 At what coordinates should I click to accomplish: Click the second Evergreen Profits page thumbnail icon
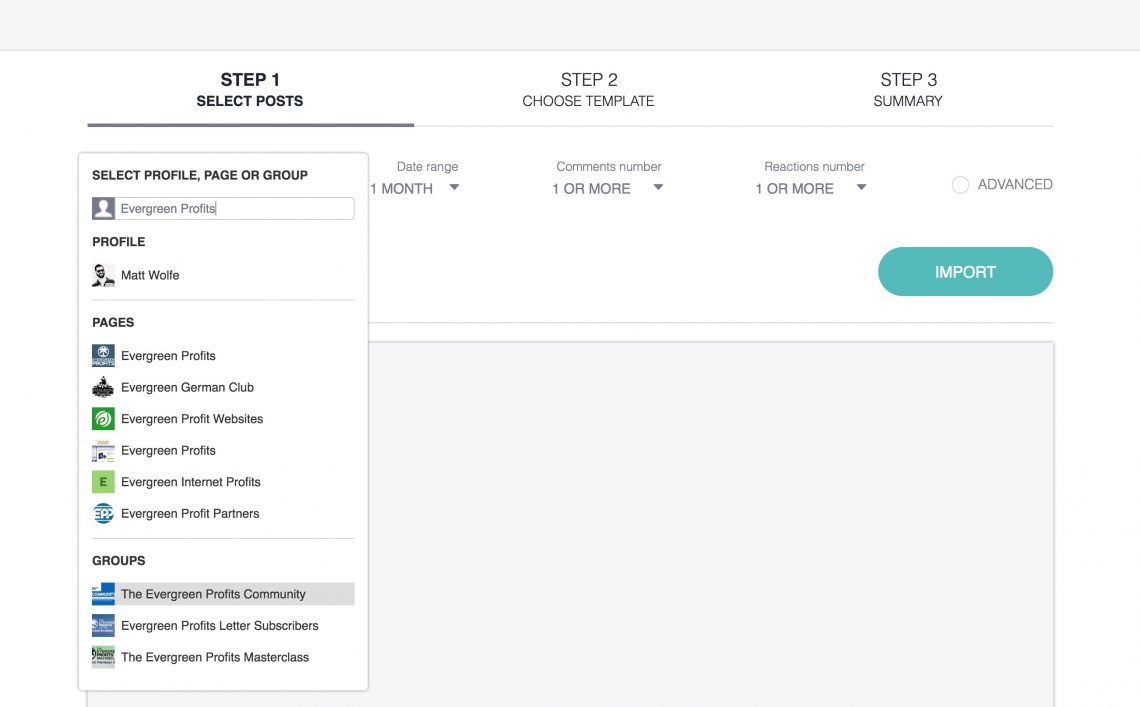pos(103,450)
